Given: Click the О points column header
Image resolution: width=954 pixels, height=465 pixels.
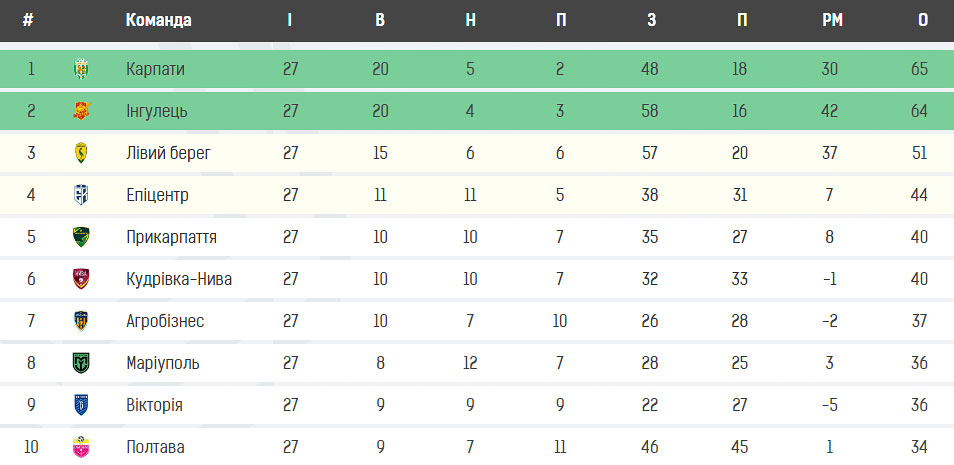Looking at the screenshot, I should [922, 20].
